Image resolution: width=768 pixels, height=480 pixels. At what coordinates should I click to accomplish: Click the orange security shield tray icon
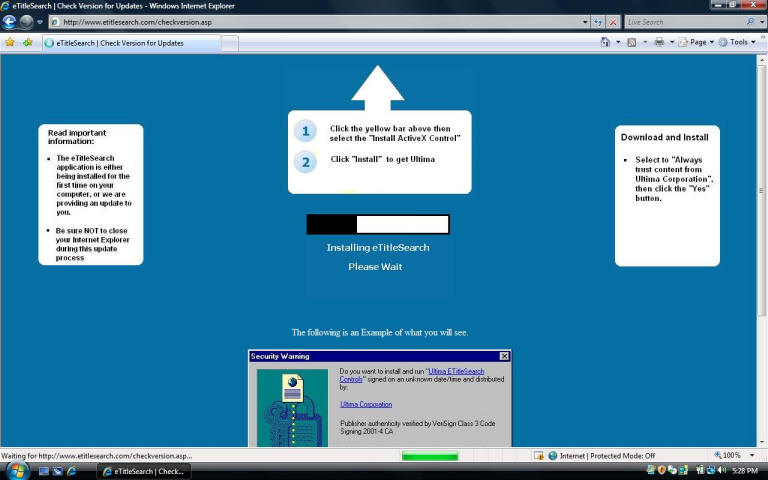point(662,471)
